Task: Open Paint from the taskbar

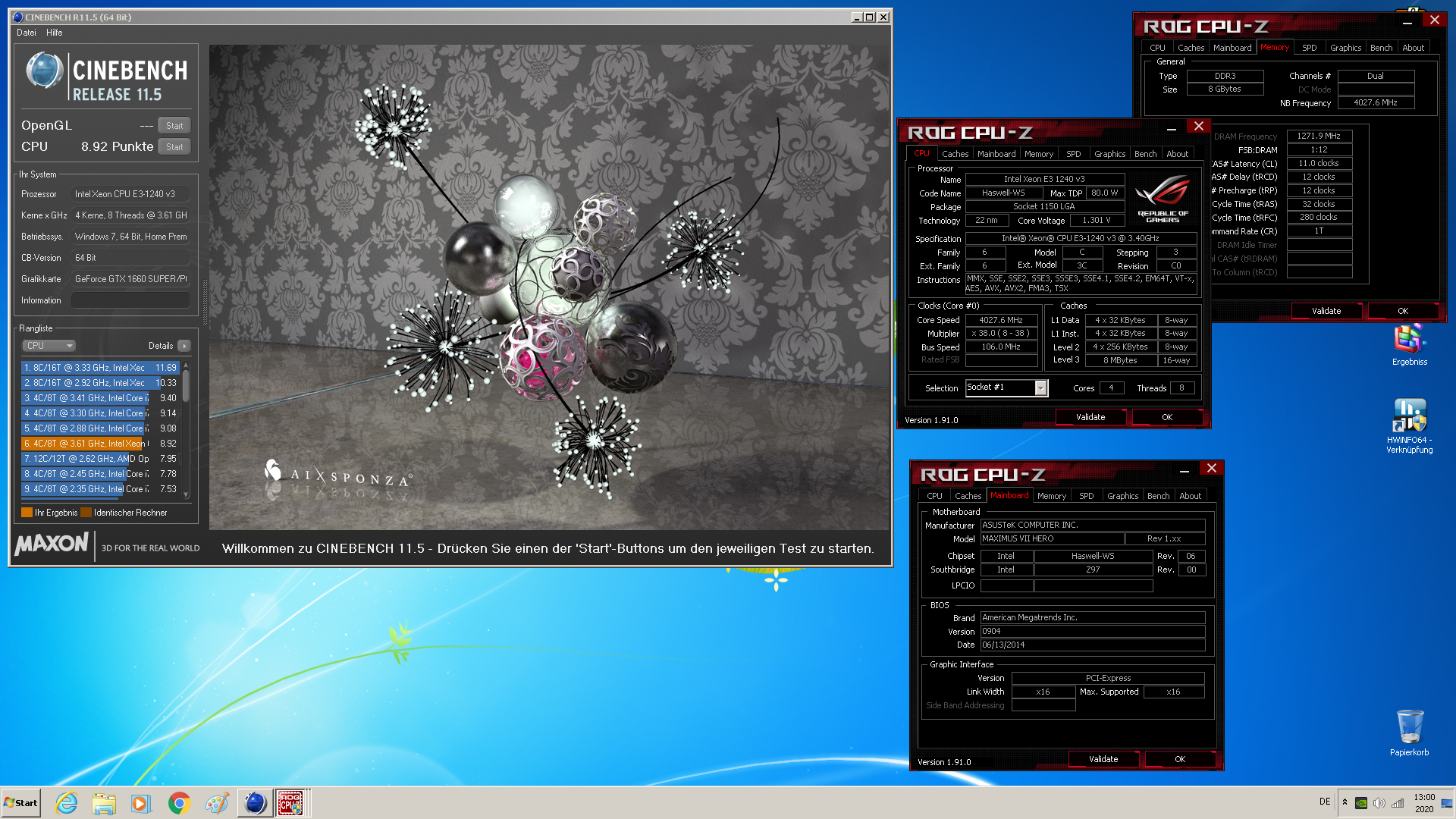Action: [x=217, y=803]
